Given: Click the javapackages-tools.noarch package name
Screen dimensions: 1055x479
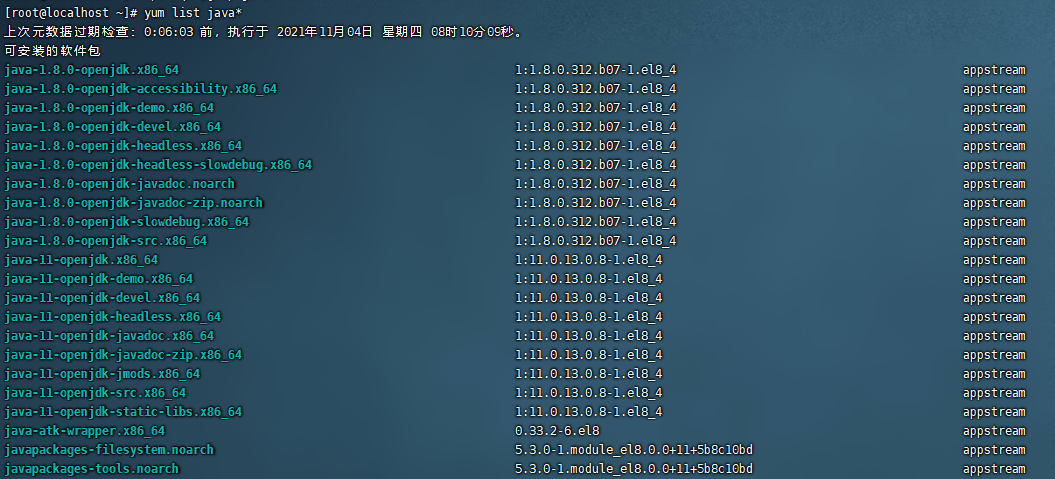Looking at the screenshot, I should [92, 469].
